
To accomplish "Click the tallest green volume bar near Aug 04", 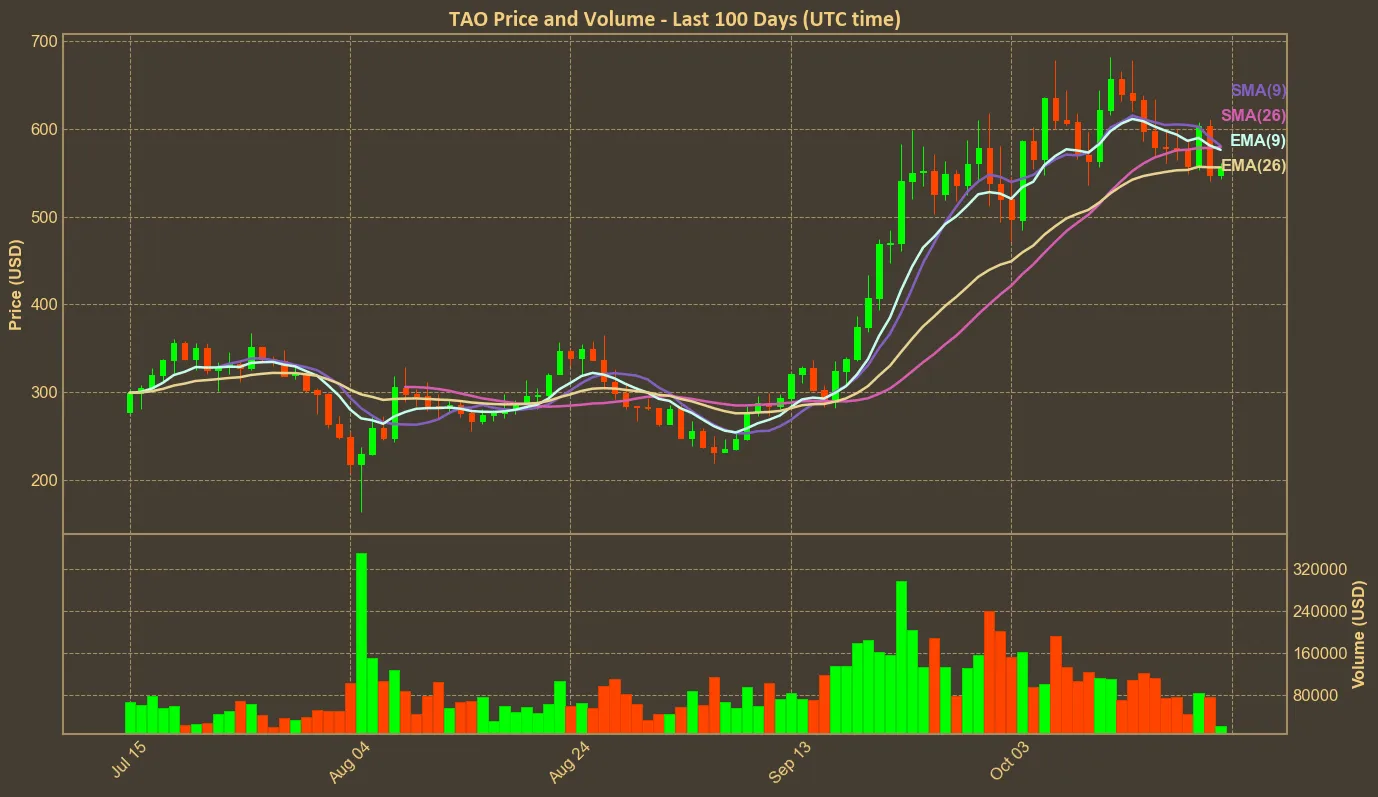I will click(361, 643).
